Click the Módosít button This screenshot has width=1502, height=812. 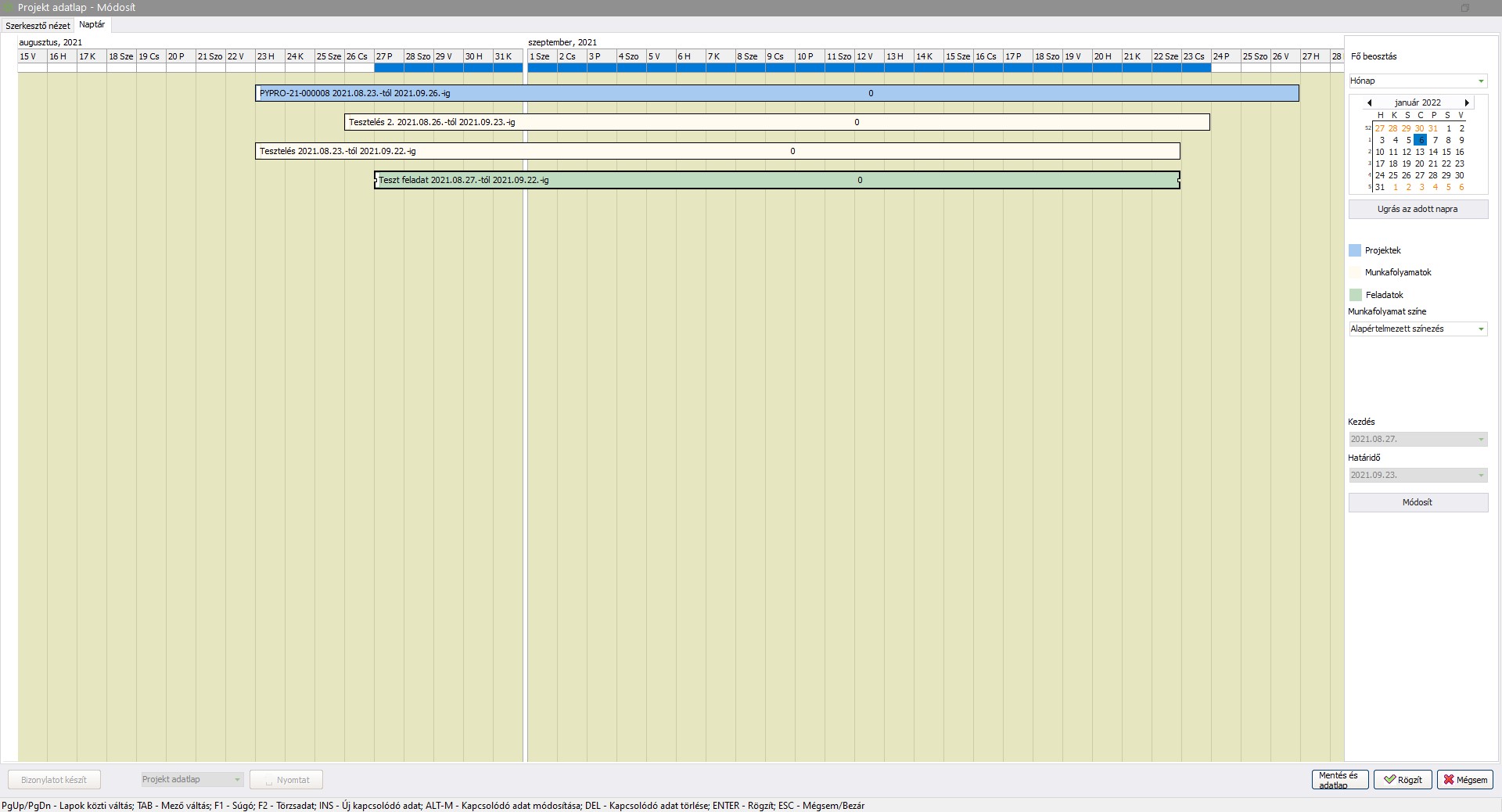point(1418,502)
